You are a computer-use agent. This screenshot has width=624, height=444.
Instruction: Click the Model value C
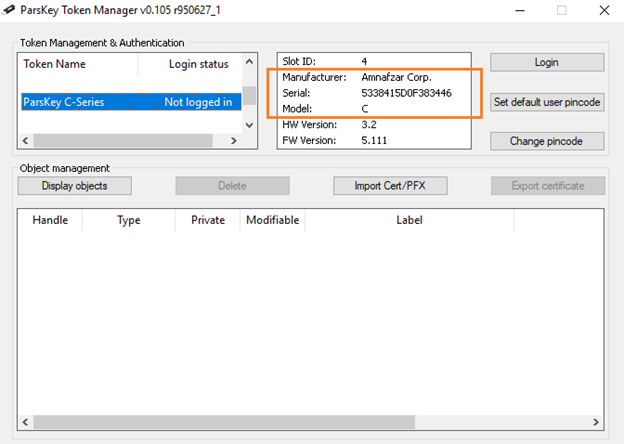[365, 109]
